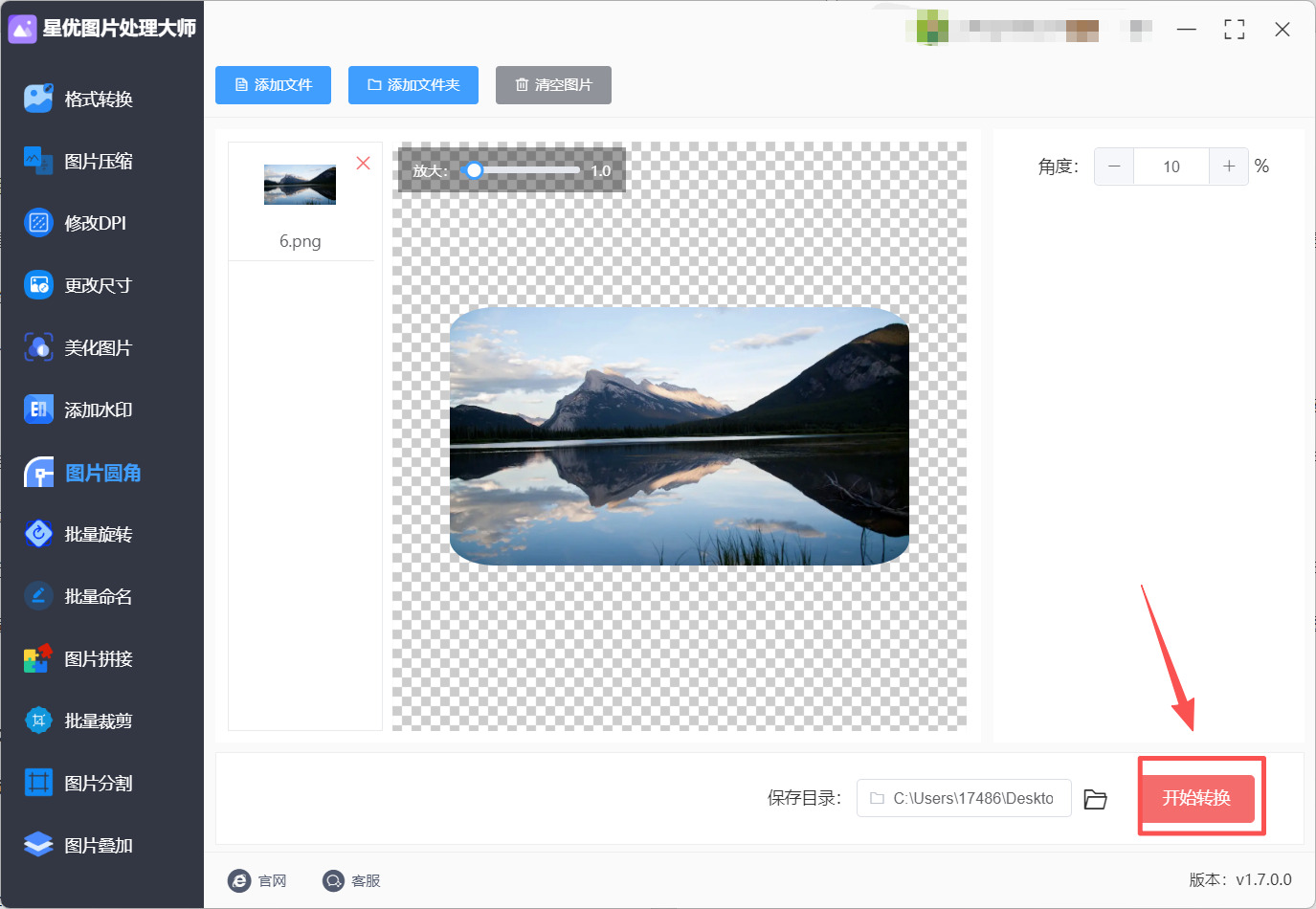Viewport: 1316px width, 909px height.
Task: Select the 图片分割 label
Action: 99,783
